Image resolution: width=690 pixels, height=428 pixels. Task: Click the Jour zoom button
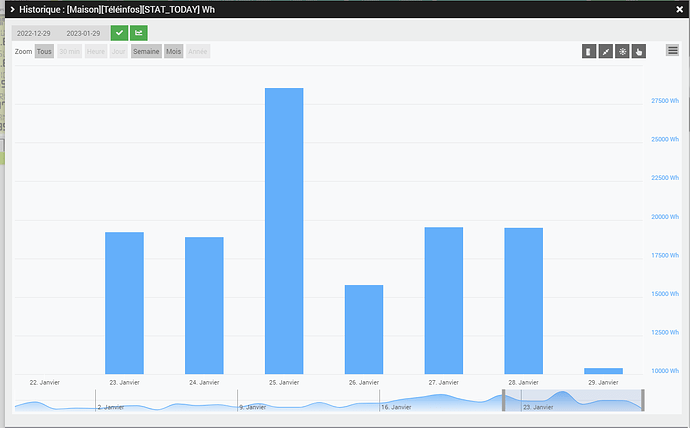[x=118, y=51]
